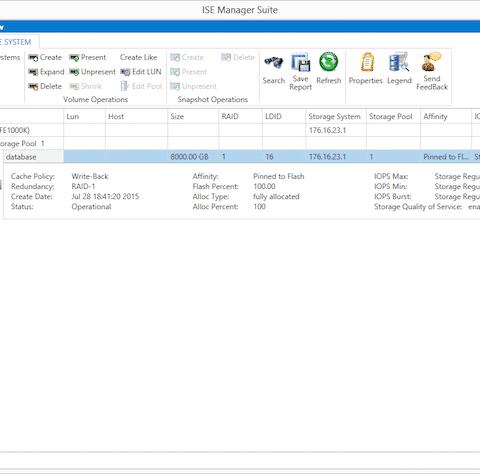
Task: Sort by the Size column header
Action: point(193,116)
